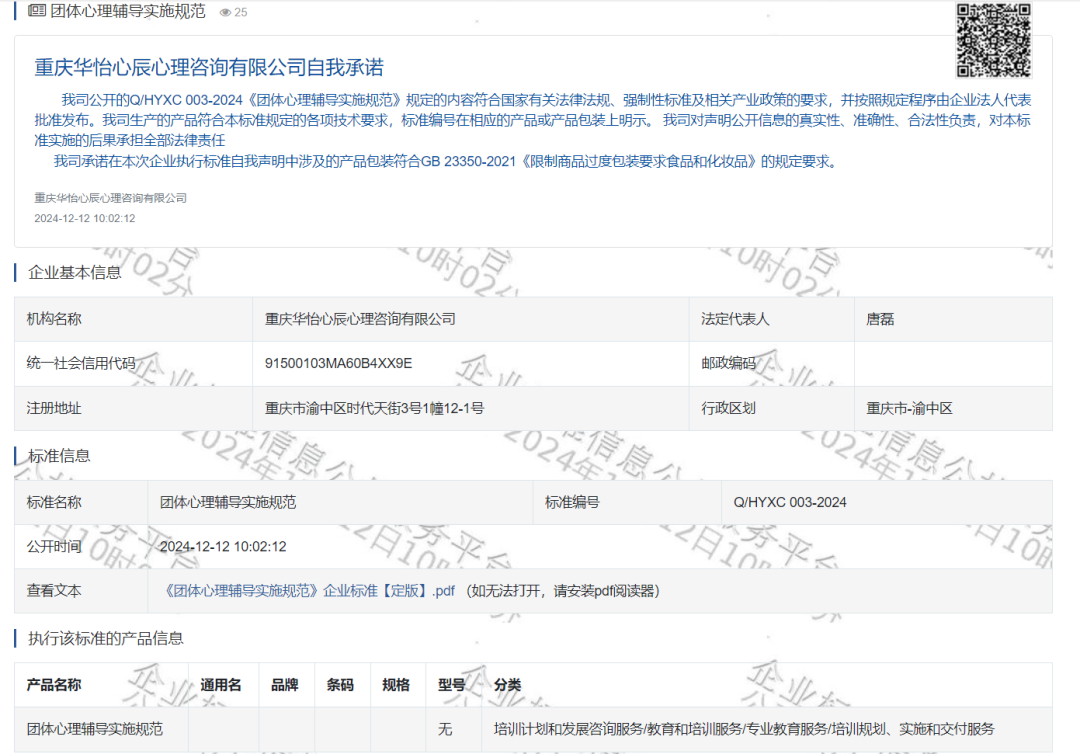Click the 法定代表人 label cell

(771, 319)
